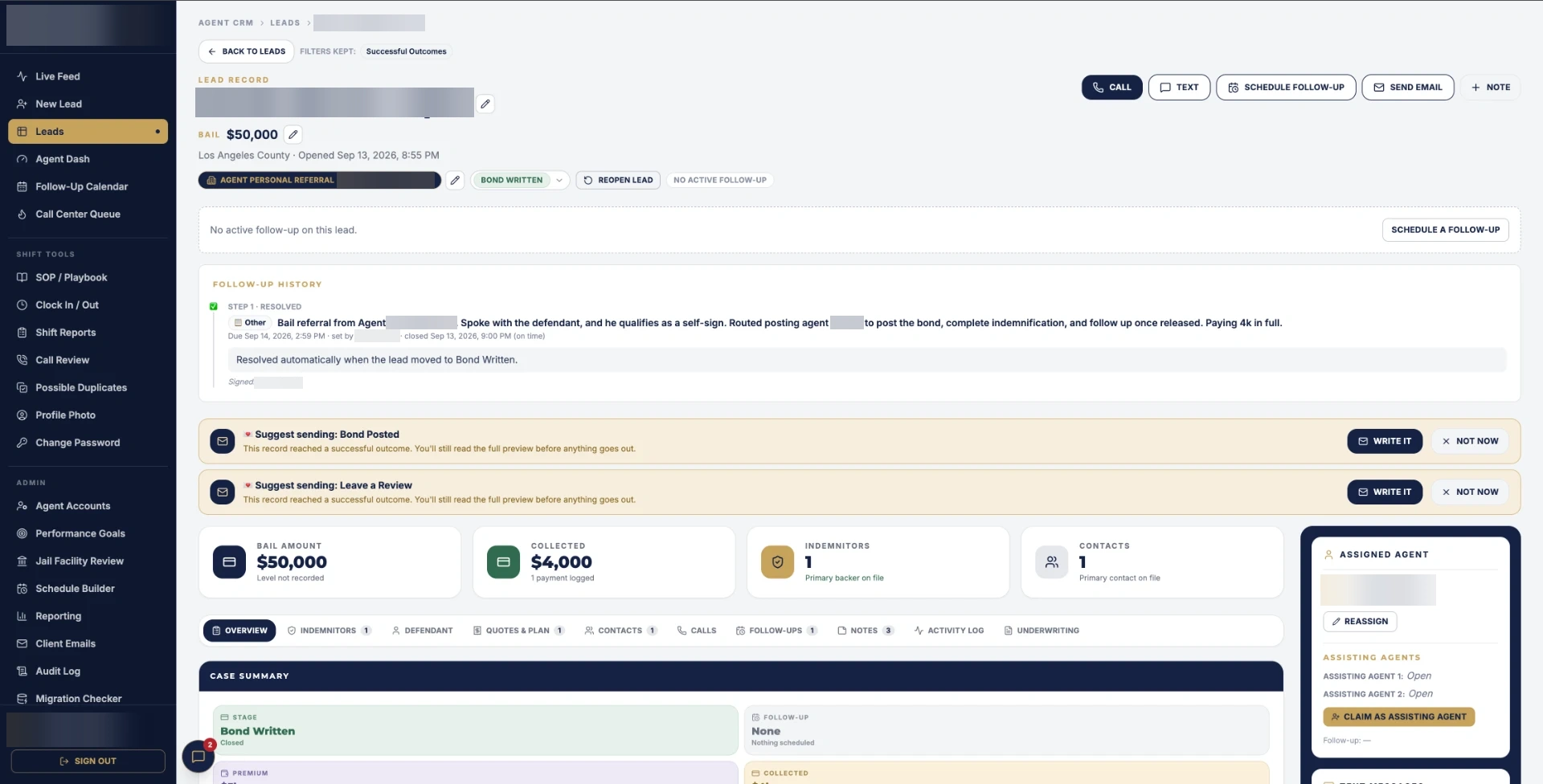
Task: Click the Successful Outcomes filter chip
Action: pos(406,51)
